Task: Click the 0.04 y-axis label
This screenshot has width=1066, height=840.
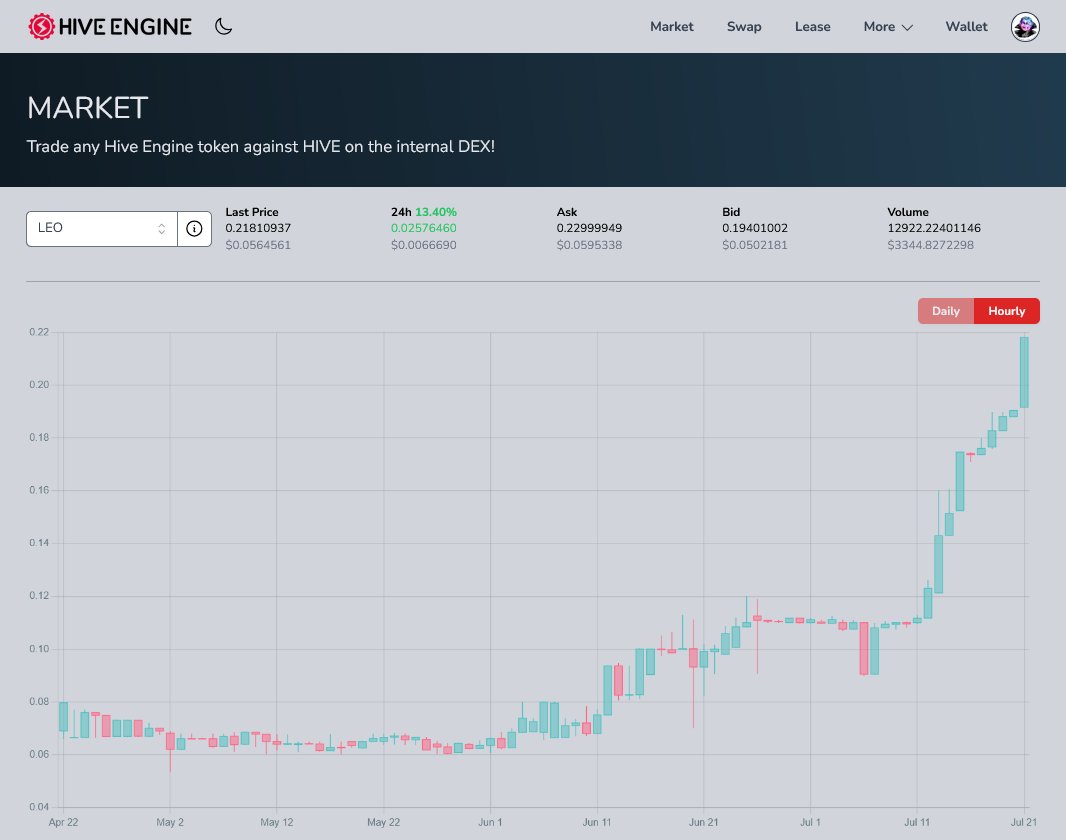Action: (x=39, y=807)
